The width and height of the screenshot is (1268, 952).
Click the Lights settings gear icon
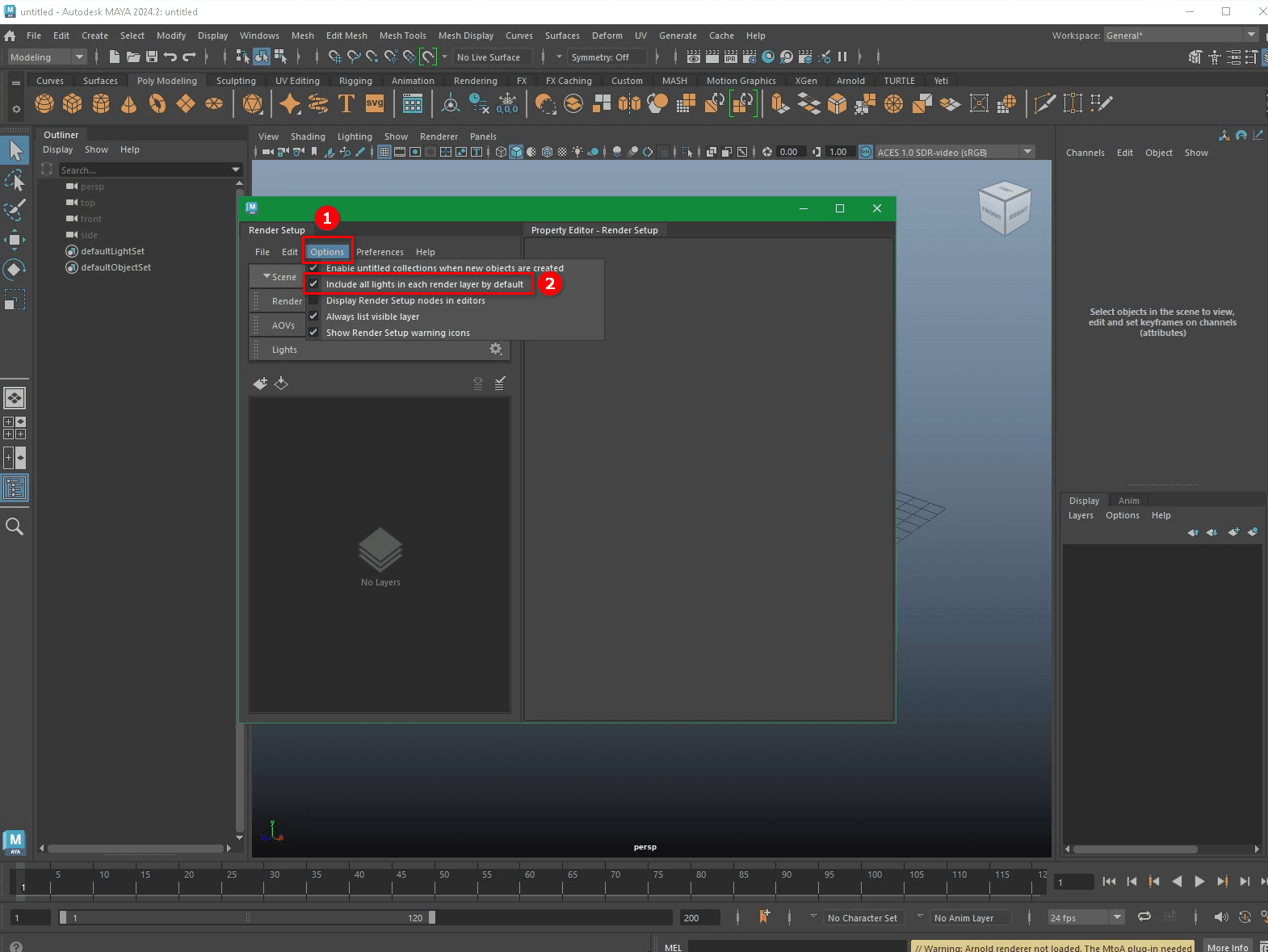496,349
